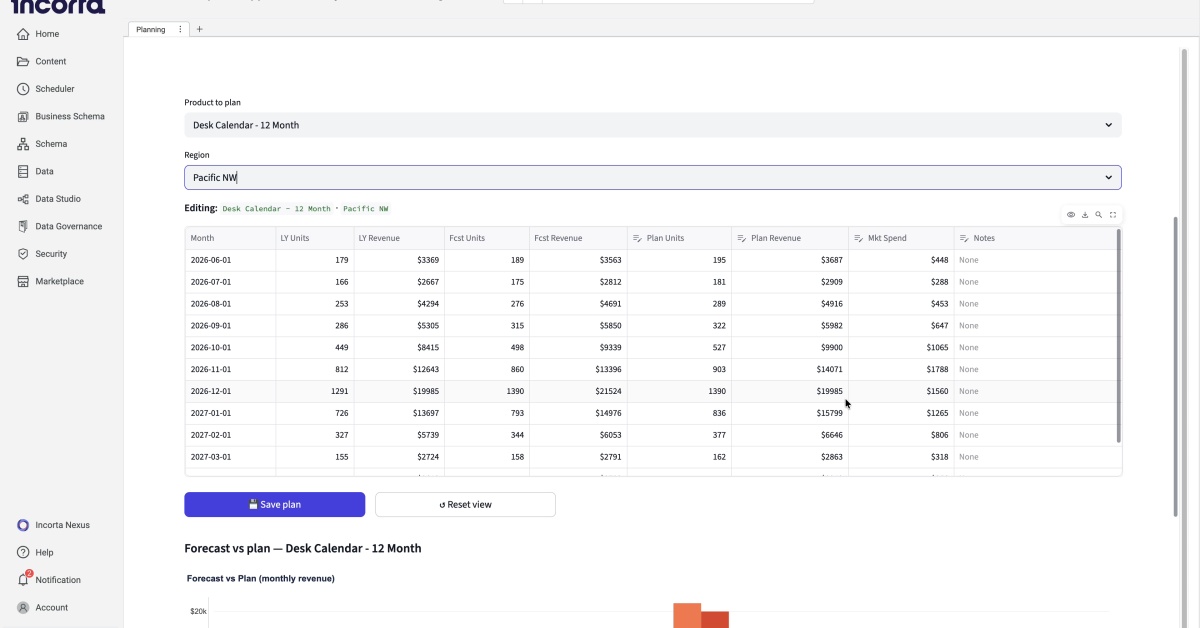This screenshot has width=1200, height=628.
Task: Select Mkt Spend cell $806
Action: 901,435
